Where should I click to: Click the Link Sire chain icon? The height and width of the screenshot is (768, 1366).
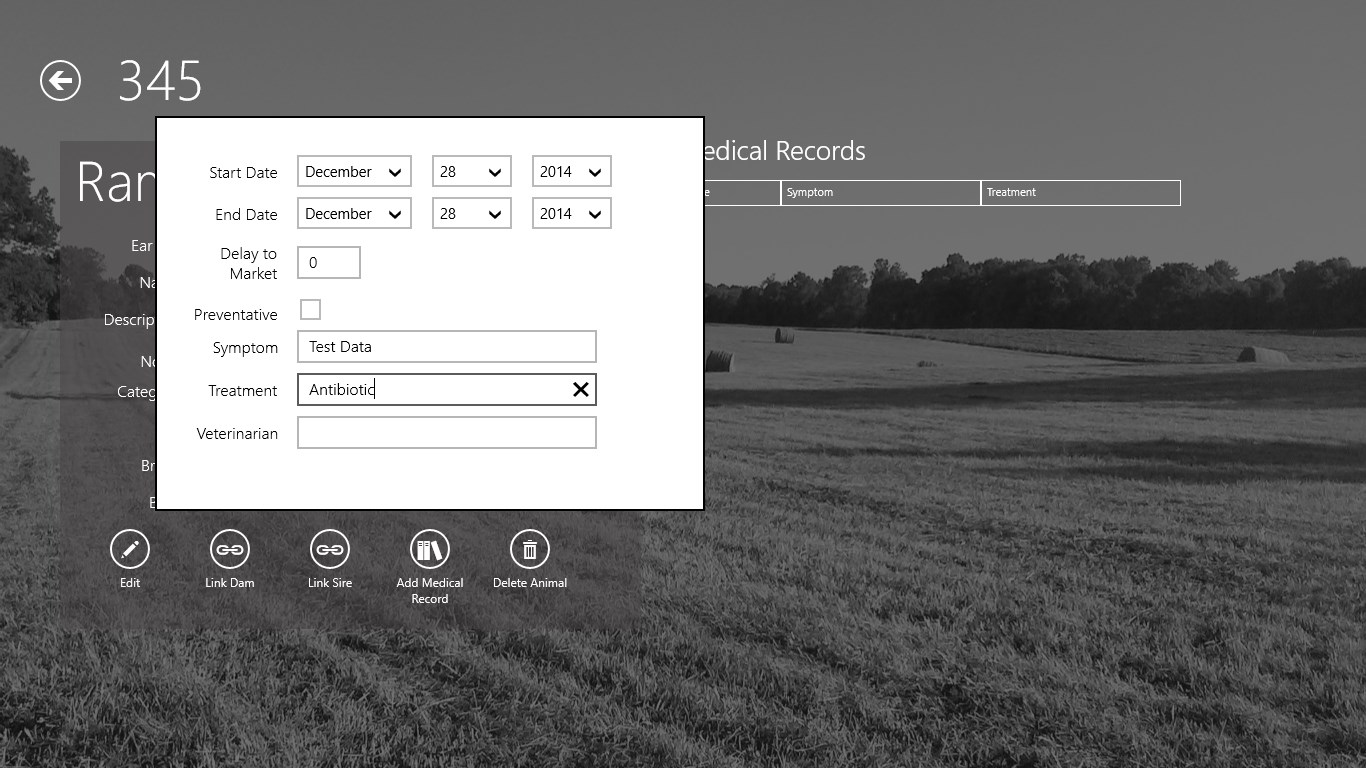coord(330,549)
